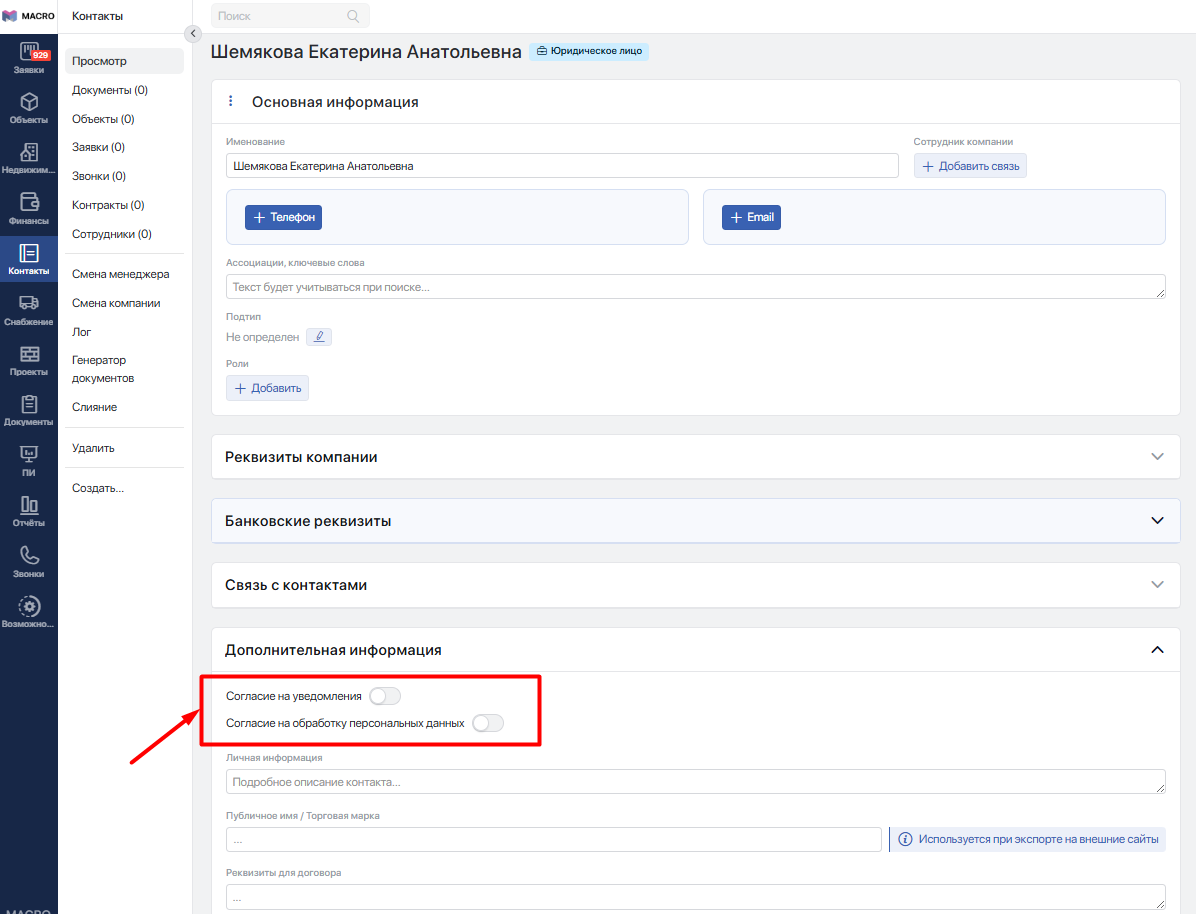This screenshot has height=914, width=1196.
Task: Open Отчёты chart icon
Action: click(x=29, y=511)
